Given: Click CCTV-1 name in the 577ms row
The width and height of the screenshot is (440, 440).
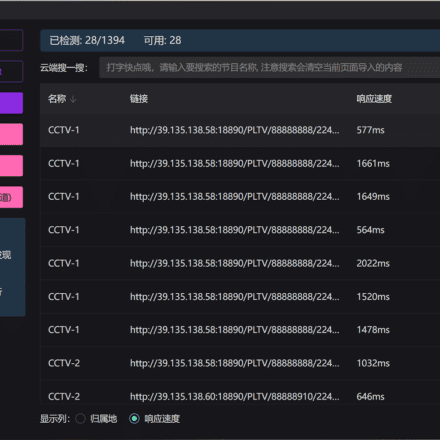Looking at the screenshot, I should pyautogui.click(x=64, y=130).
